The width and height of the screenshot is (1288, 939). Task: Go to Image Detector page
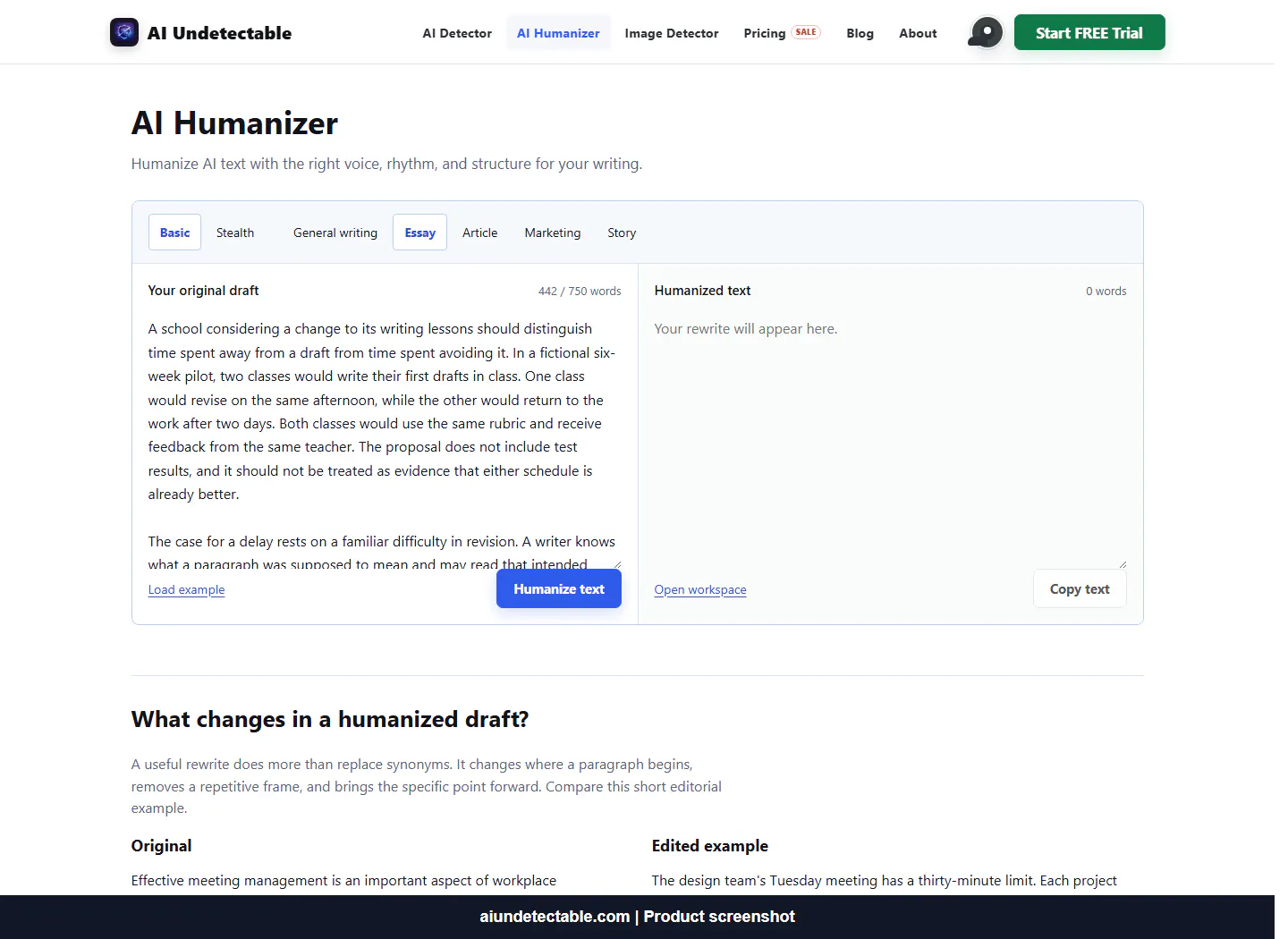pos(672,33)
